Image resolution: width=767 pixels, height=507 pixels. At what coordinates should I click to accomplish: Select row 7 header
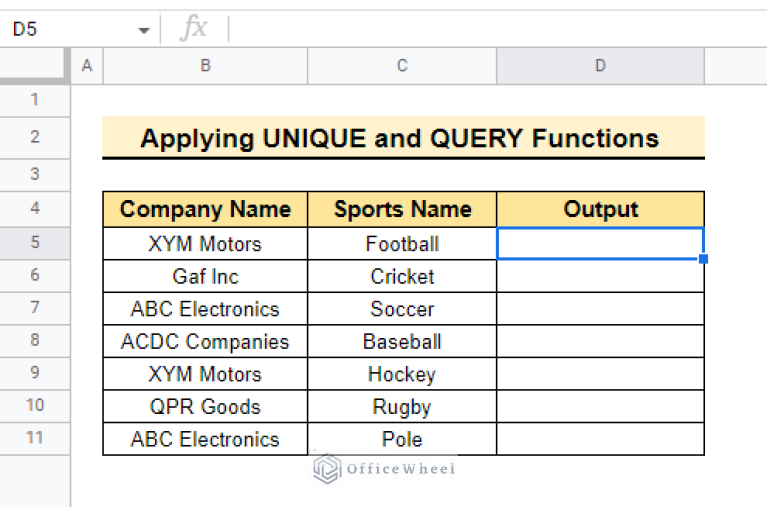[34, 308]
